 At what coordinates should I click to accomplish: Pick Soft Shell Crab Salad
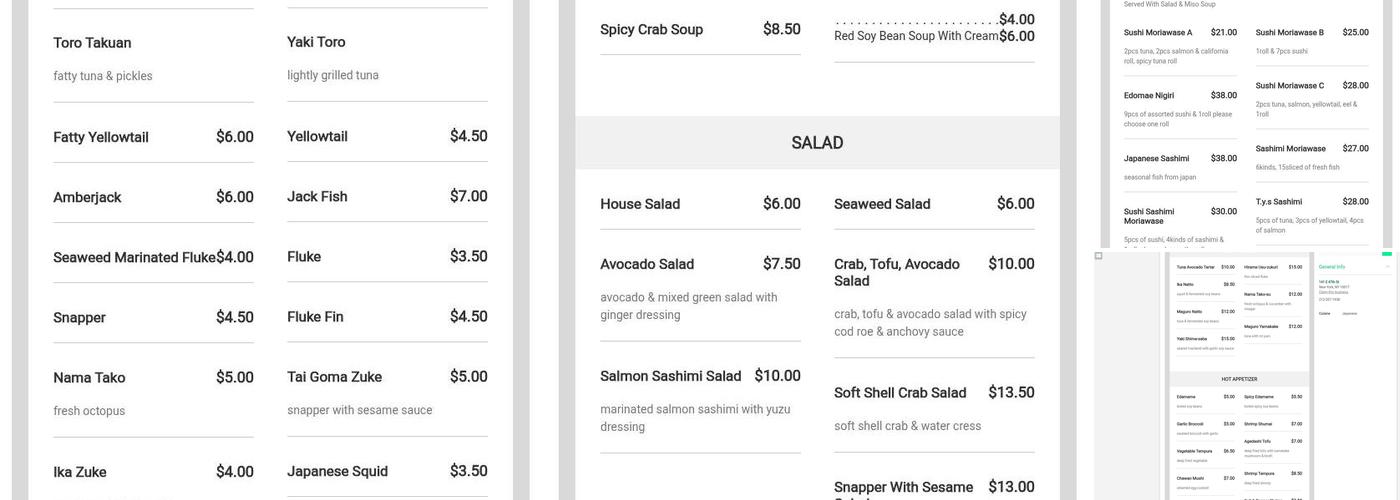pos(900,393)
